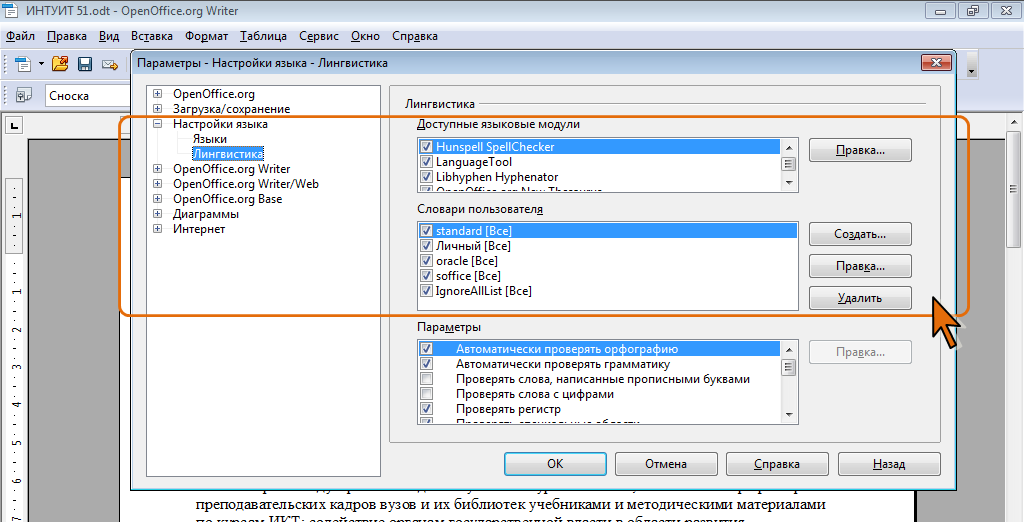Uncheck the LanguageTool module checkbox
Screen dimensions: 1024x522
pos(427,162)
